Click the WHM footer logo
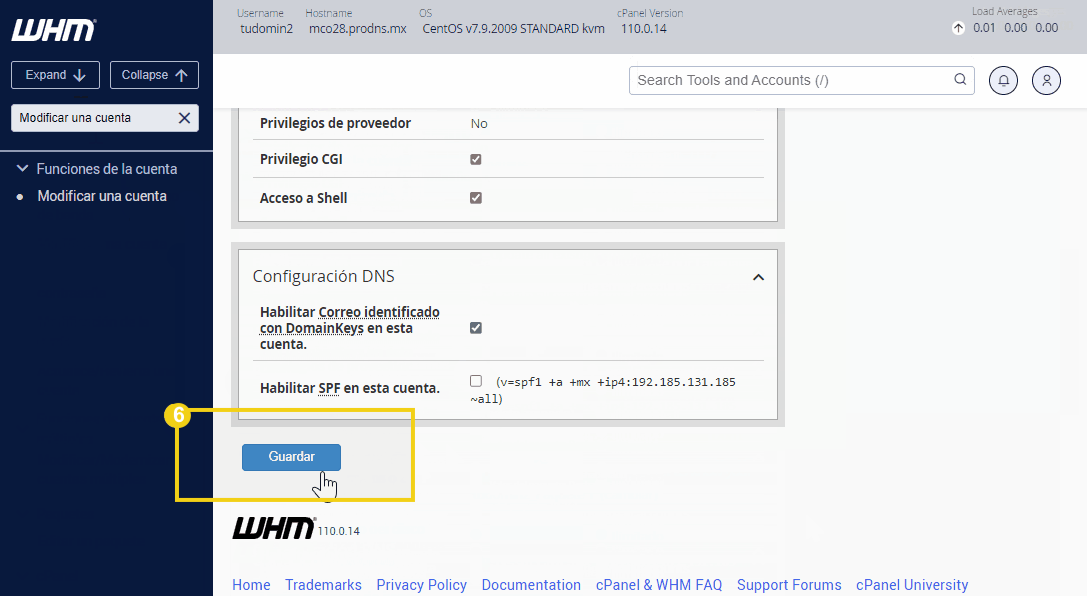Screen dimensions: 1087x596 click(x=274, y=528)
